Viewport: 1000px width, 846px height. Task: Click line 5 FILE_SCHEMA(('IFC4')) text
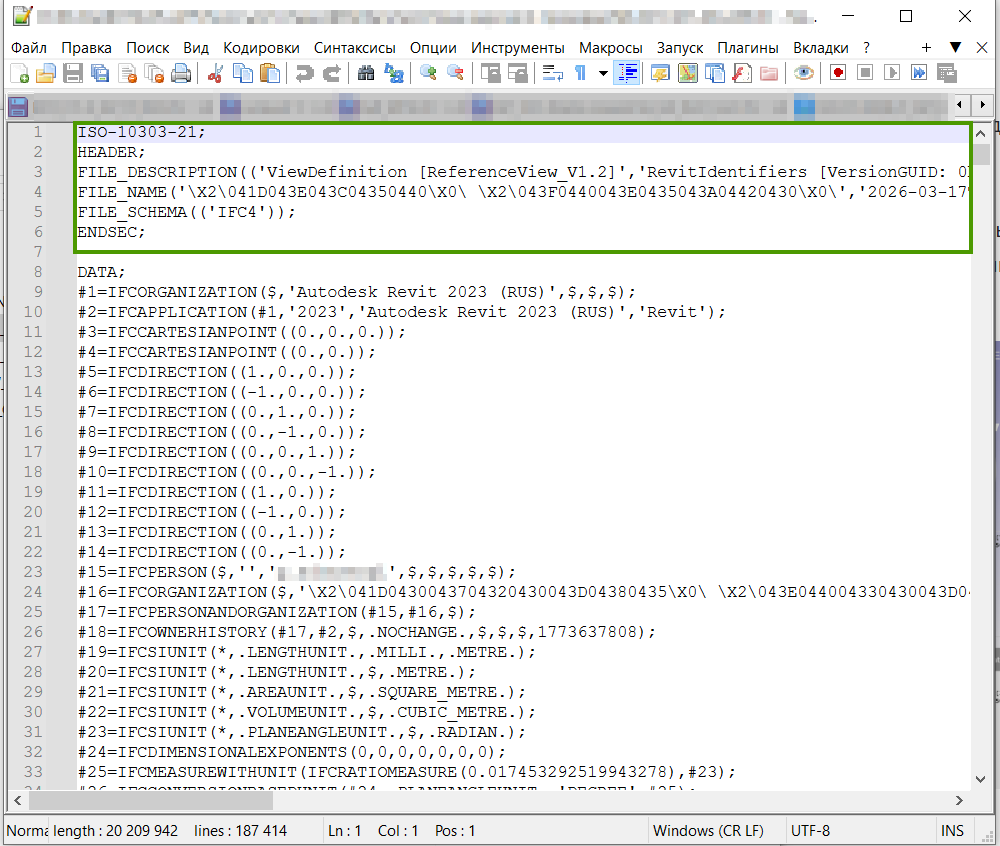(x=187, y=212)
